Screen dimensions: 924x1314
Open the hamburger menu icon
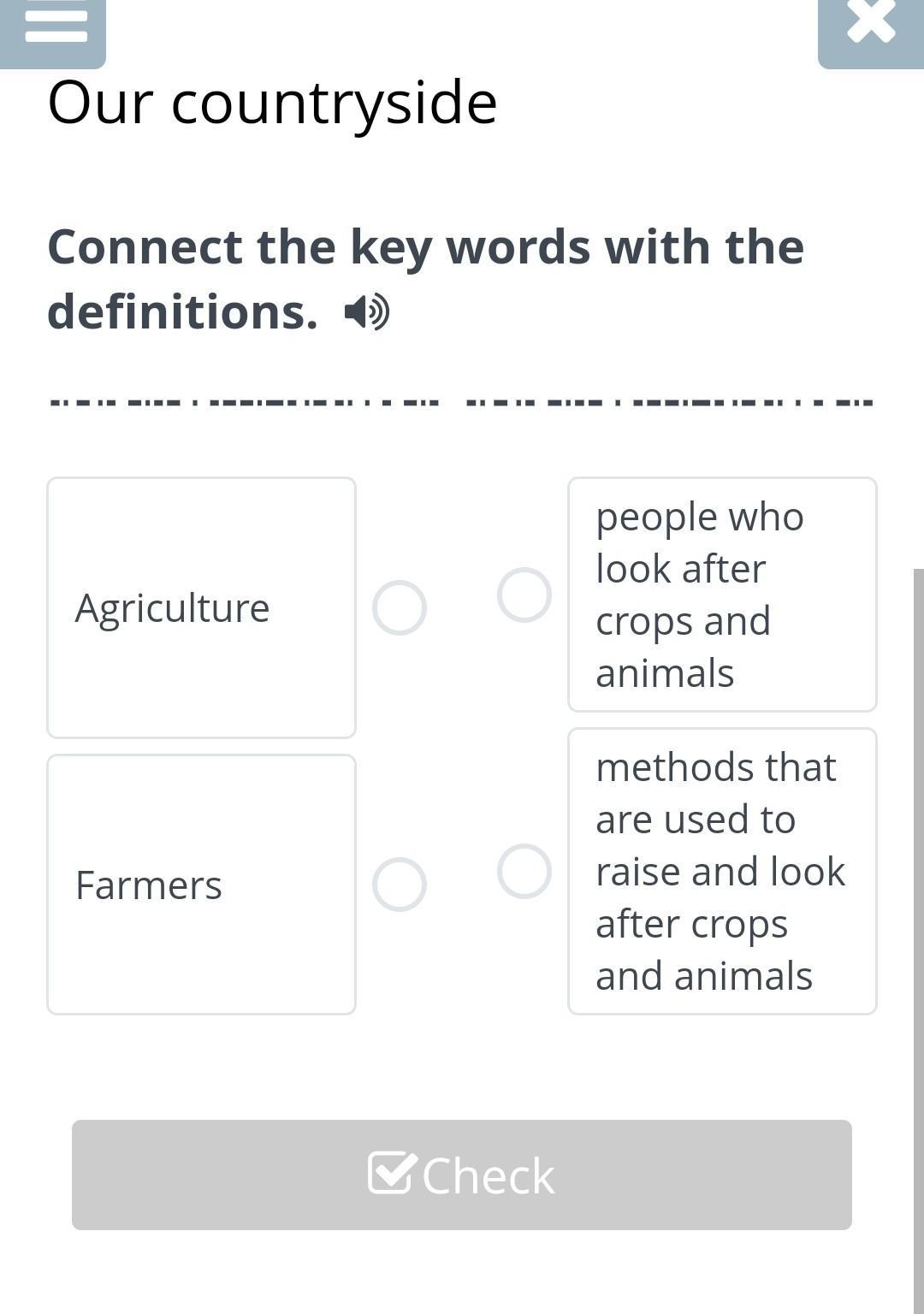tap(53, 31)
